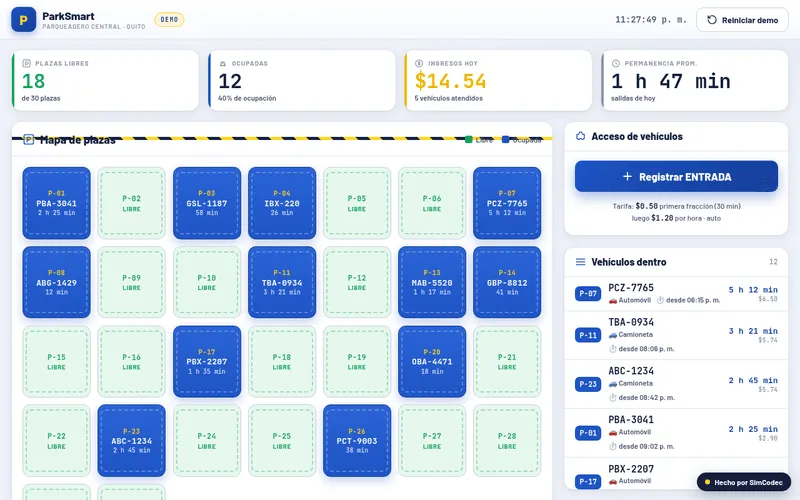Viewport: 800px width, 500px height.
Task: Select occupied space P-26 PCT-9003
Action: click(x=357, y=441)
